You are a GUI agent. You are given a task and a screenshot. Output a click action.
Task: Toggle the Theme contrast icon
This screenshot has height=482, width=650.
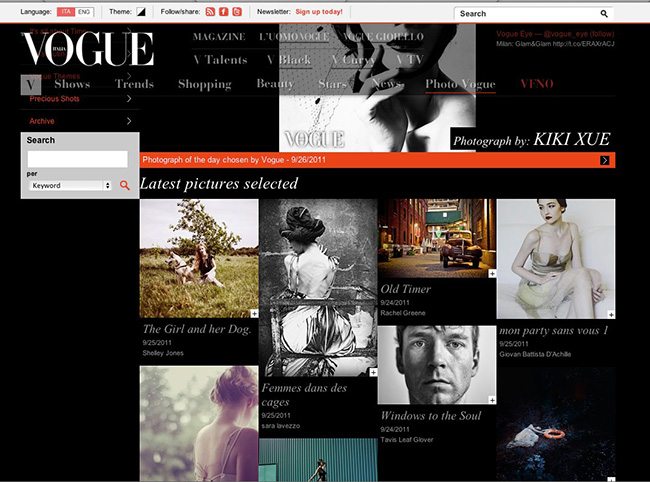click(141, 12)
